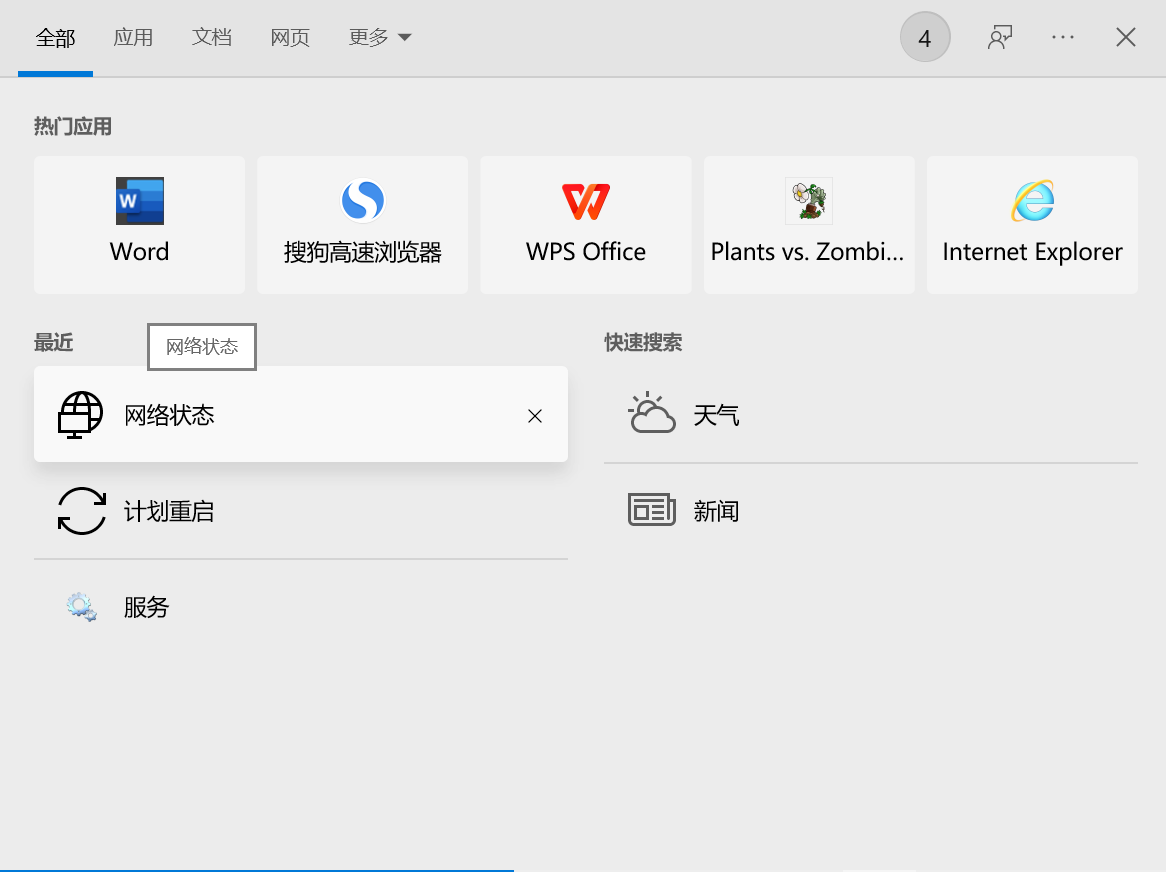Open the feedback person icon
The image size is (1166, 872).
(999, 37)
